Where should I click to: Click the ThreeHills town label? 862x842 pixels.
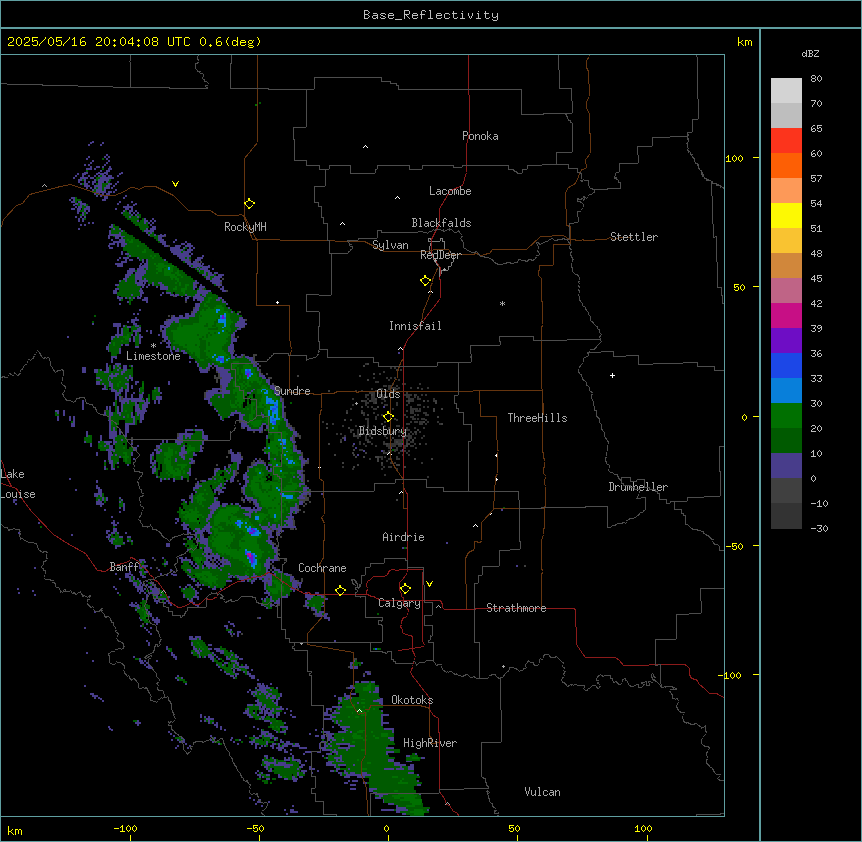[x=537, y=418]
